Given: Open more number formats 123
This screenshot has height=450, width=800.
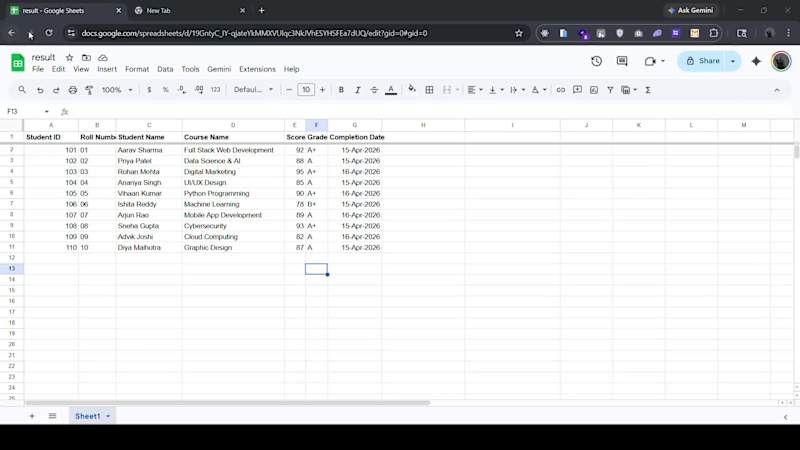Looking at the screenshot, I should point(215,90).
